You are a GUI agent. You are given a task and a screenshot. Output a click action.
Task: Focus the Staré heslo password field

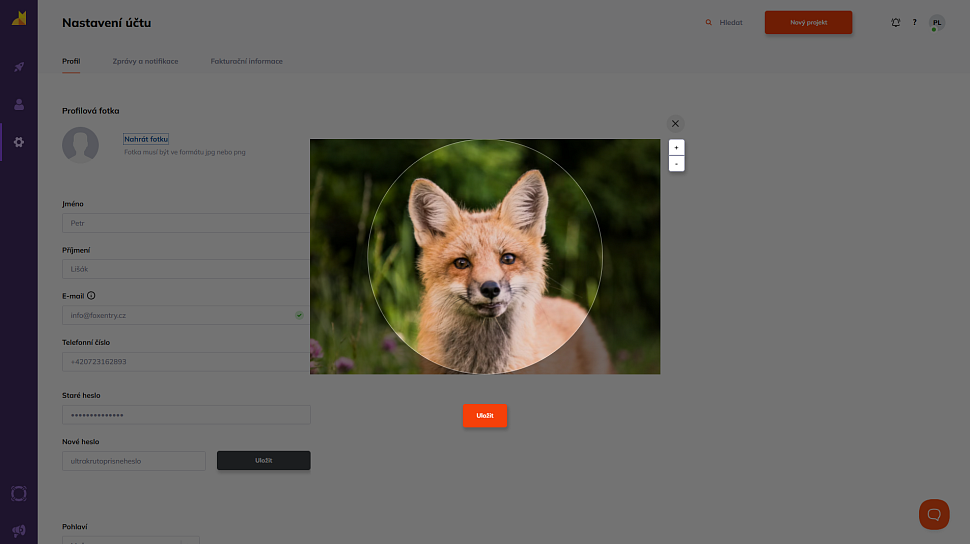click(x=186, y=415)
